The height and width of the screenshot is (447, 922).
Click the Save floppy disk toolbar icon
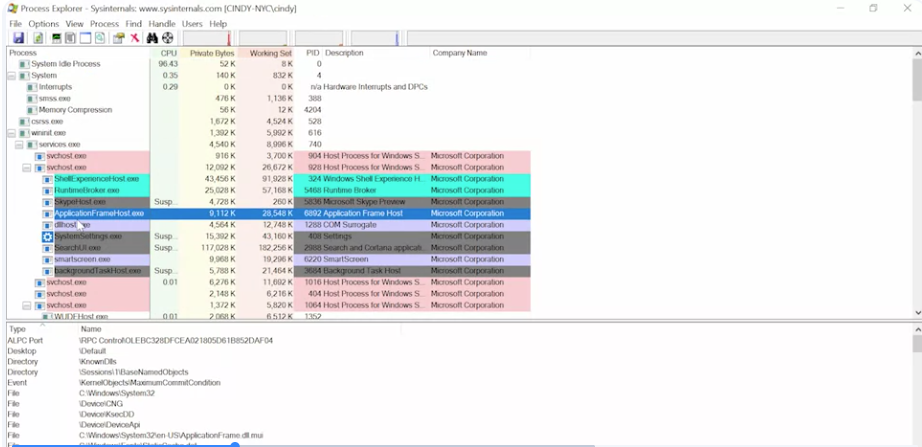[18, 38]
